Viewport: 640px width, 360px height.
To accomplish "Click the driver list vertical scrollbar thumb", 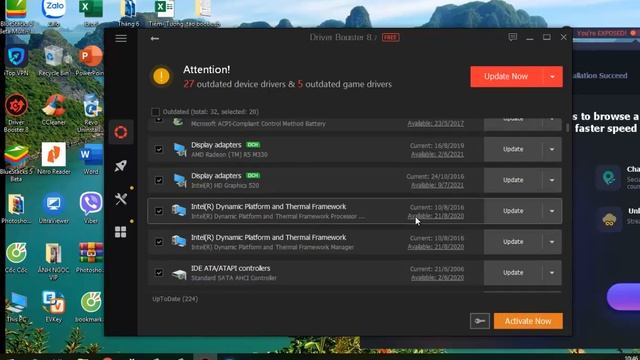I will click(567, 127).
